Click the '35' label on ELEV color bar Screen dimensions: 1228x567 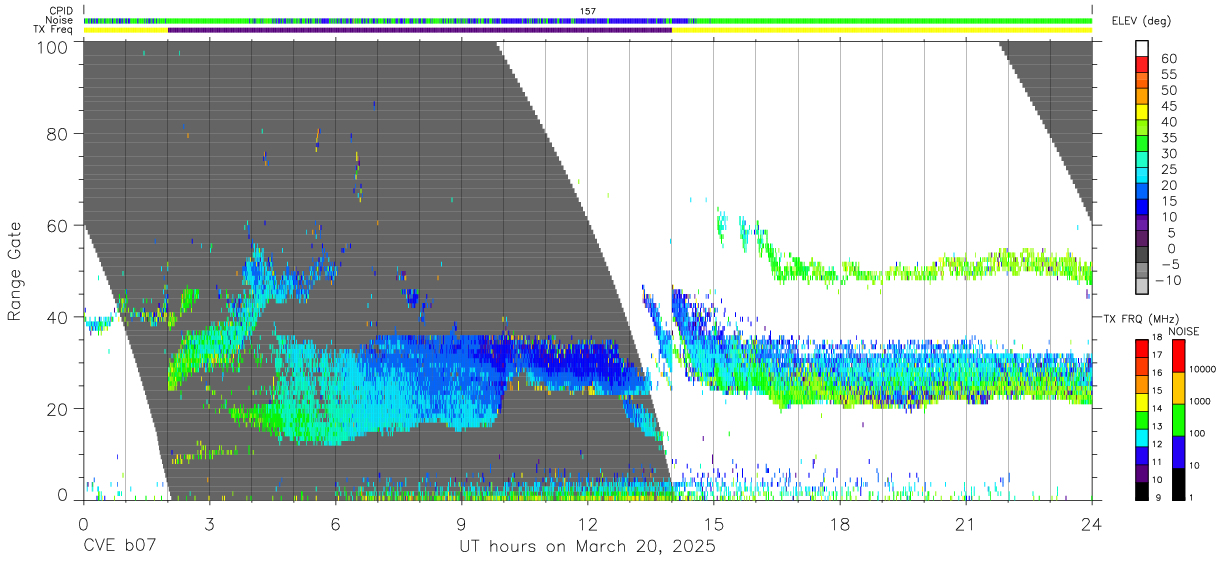coord(1167,138)
